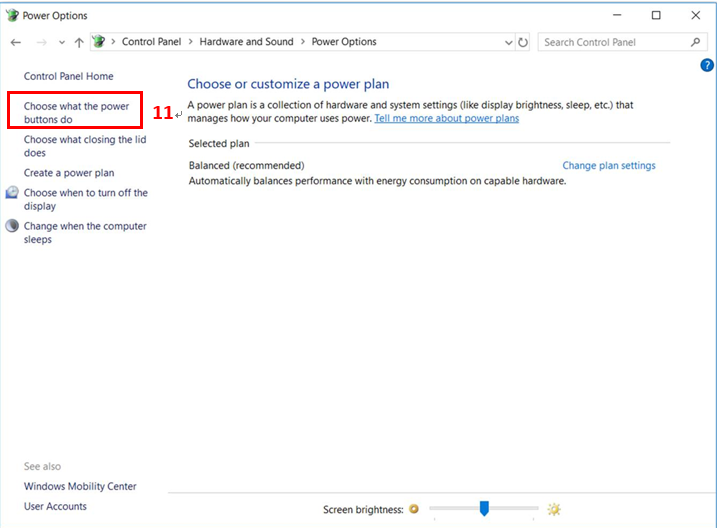Open the recent locations dropdown arrow
The width and height of the screenshot is (717, 528).
click(62, 43)
